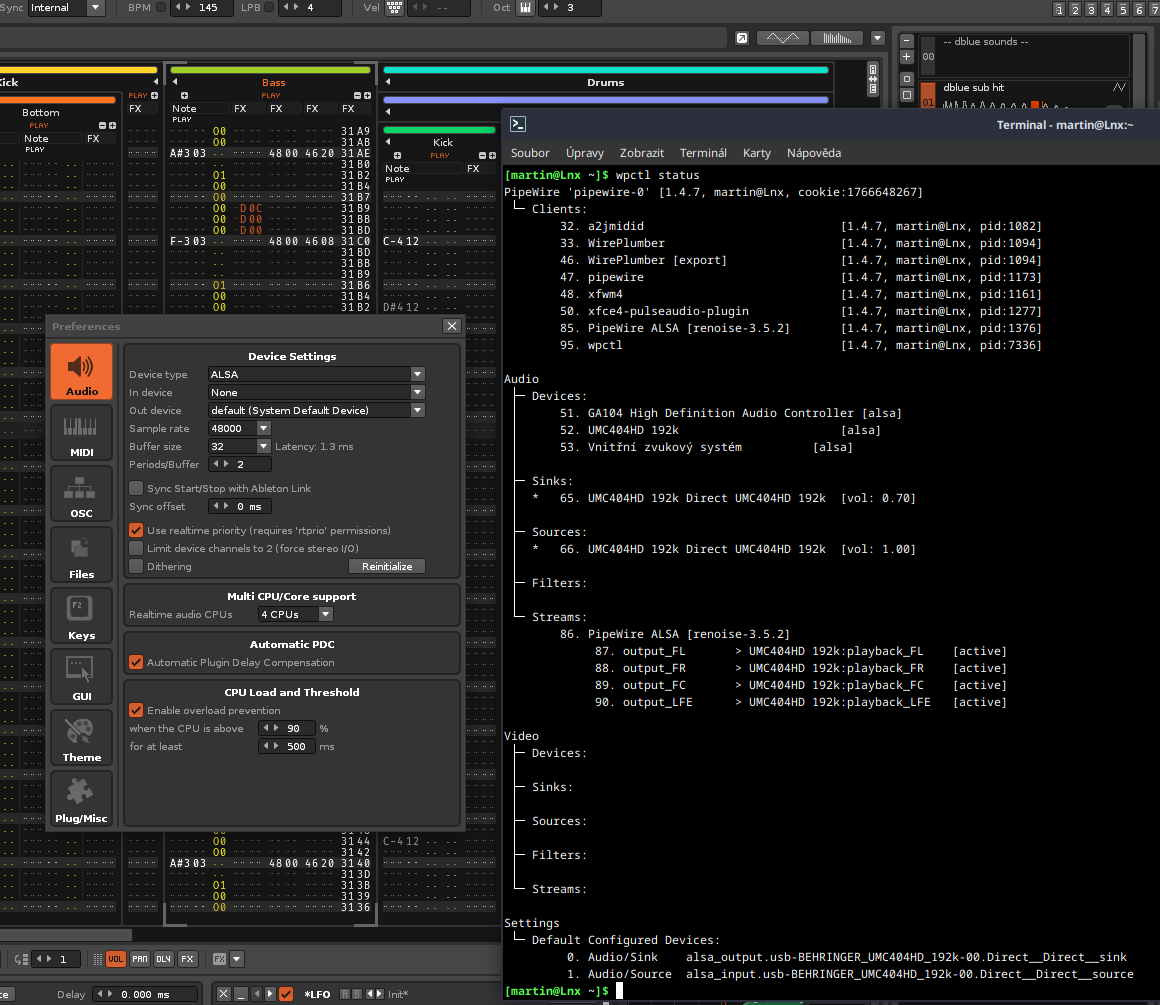Screen dimensions: 1160x1005
Task: Toggle the VOL column button
Action: pos(116,959)
